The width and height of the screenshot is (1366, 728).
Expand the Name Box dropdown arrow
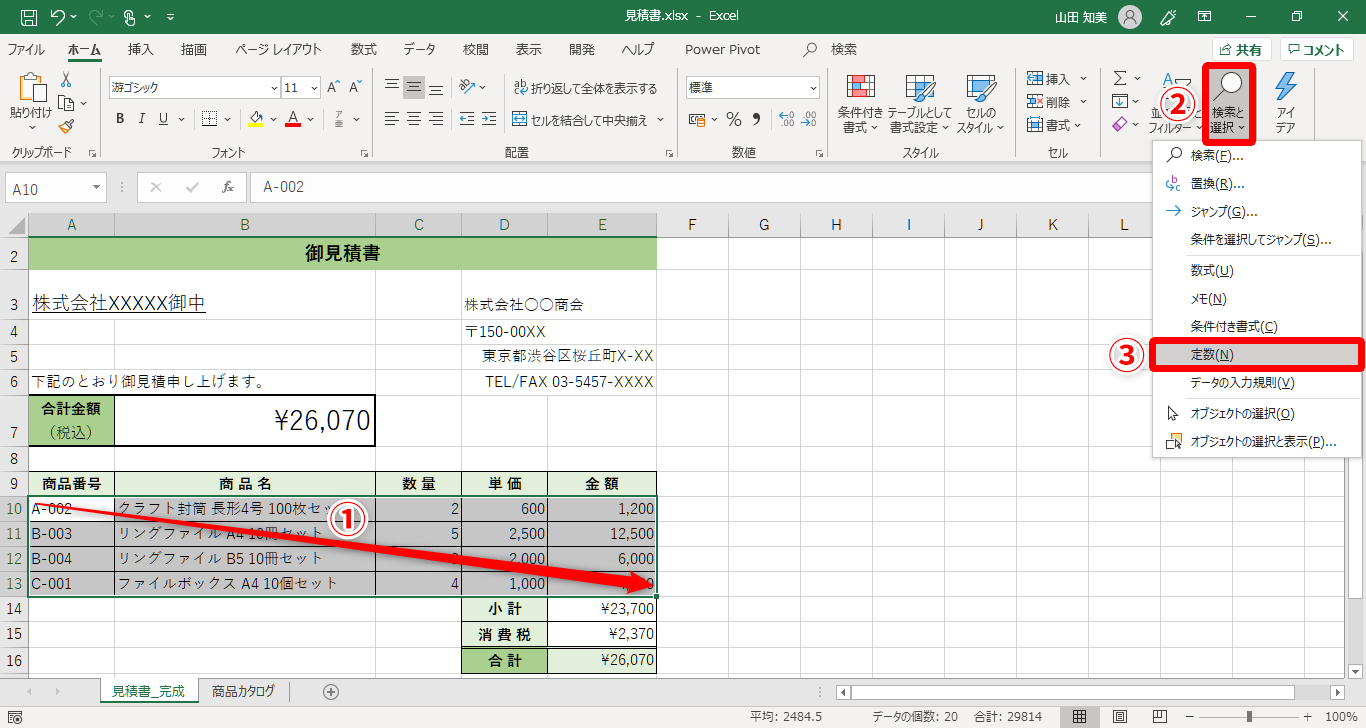pyautogui.click(x=96, y=187)
